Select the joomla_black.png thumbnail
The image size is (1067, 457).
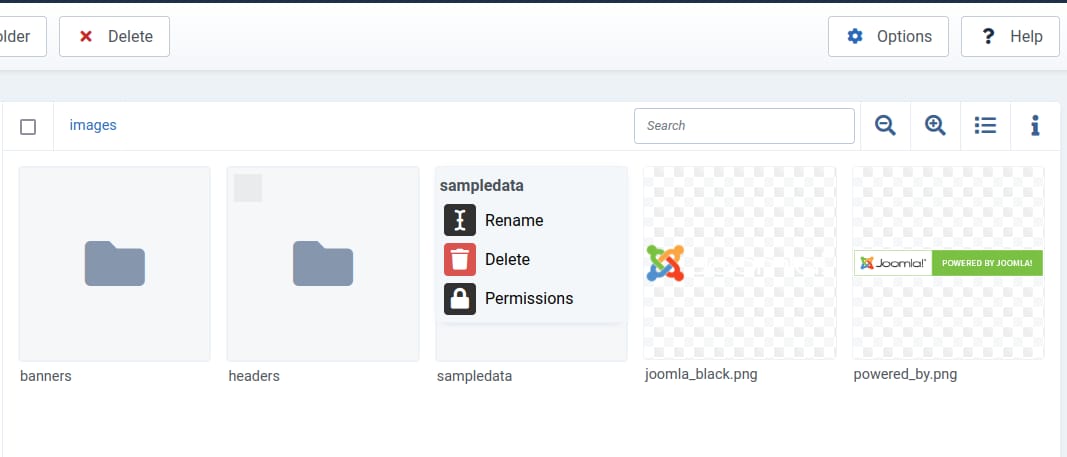(740, 263)
